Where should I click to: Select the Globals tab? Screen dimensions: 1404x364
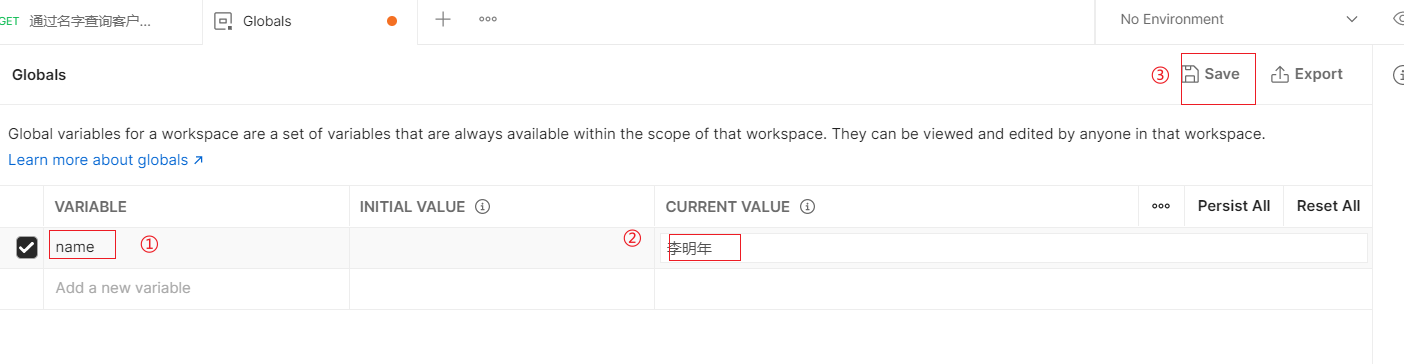(x=310, y=21)
